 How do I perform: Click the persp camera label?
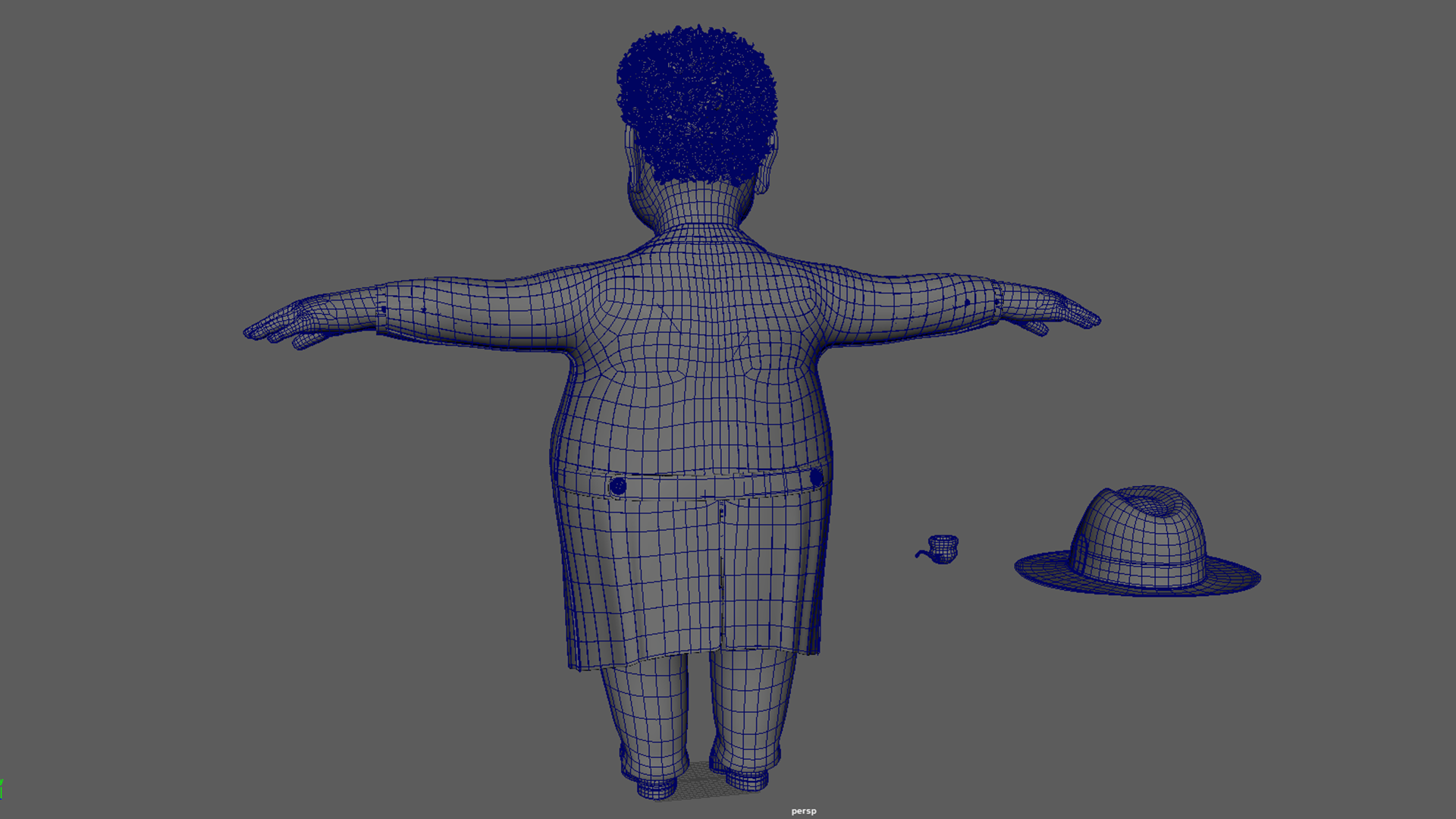tap(804, 811)
